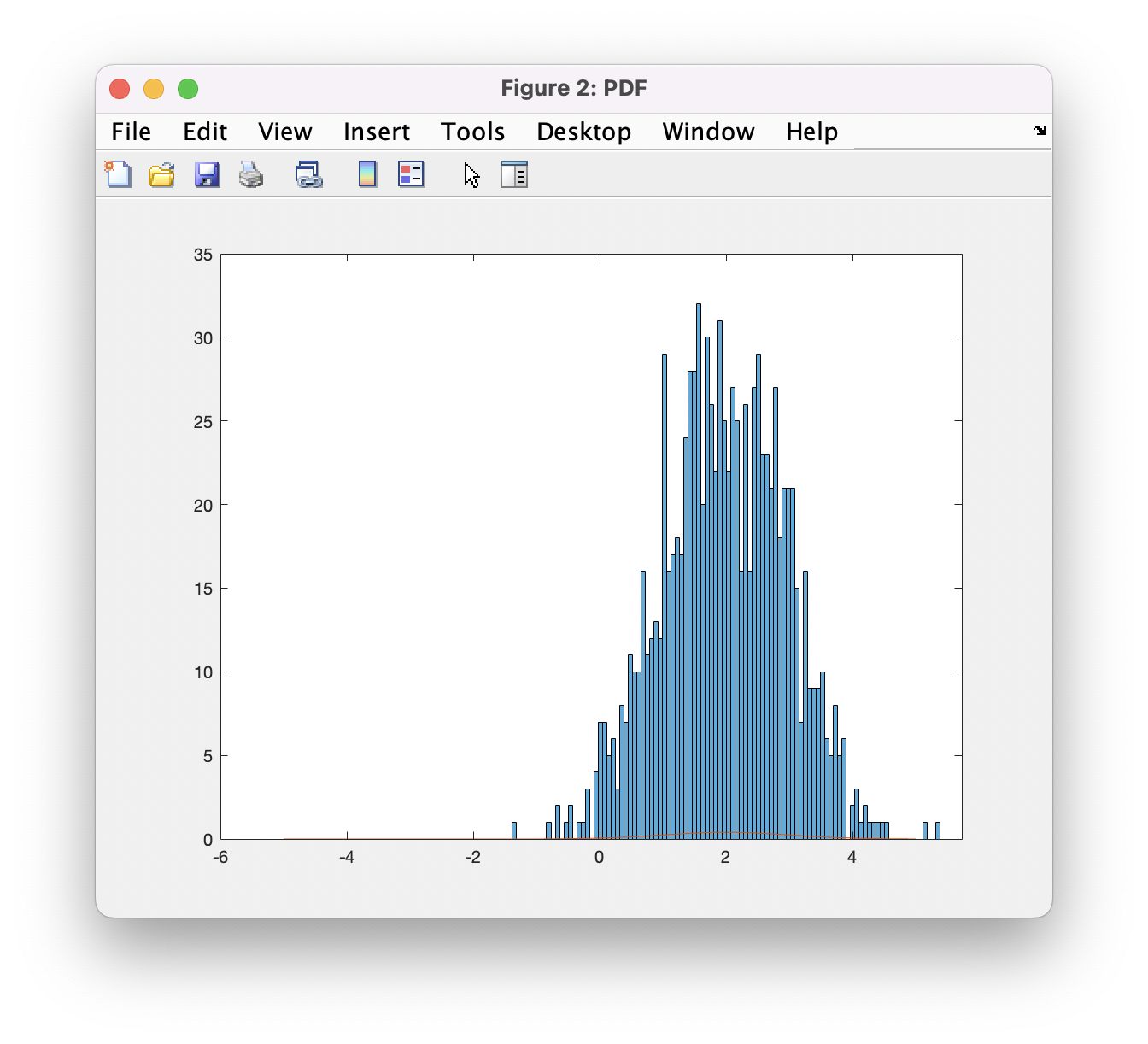Click the tallest histogram bar near 32
This screenshot has width=1148, height=1044.
tap(699, 571)
